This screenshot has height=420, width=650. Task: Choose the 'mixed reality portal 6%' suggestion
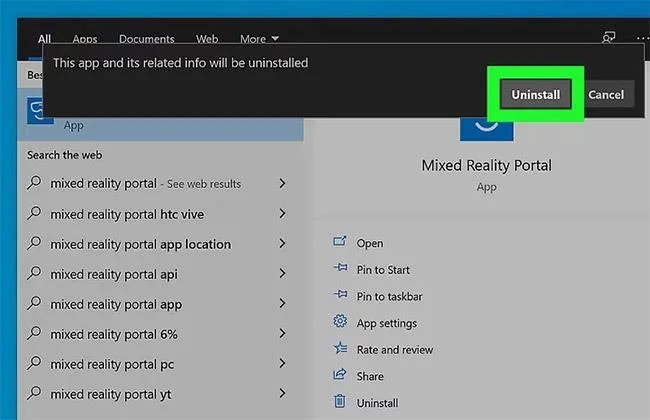tap(114, 334)
